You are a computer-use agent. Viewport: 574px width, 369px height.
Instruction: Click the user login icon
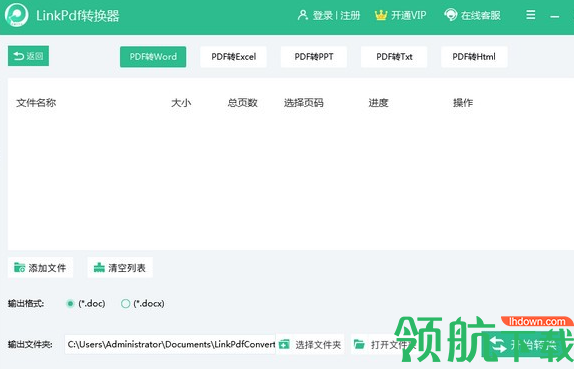303,15
